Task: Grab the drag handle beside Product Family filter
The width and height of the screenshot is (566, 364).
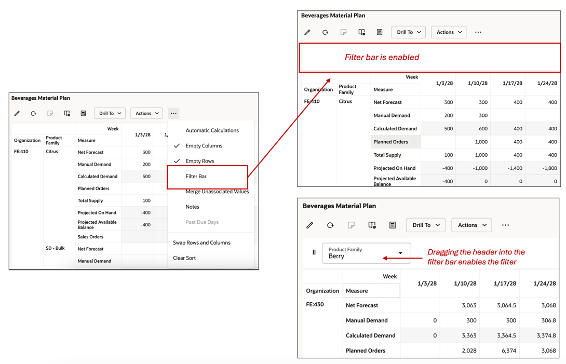Action: click(314, 252)
